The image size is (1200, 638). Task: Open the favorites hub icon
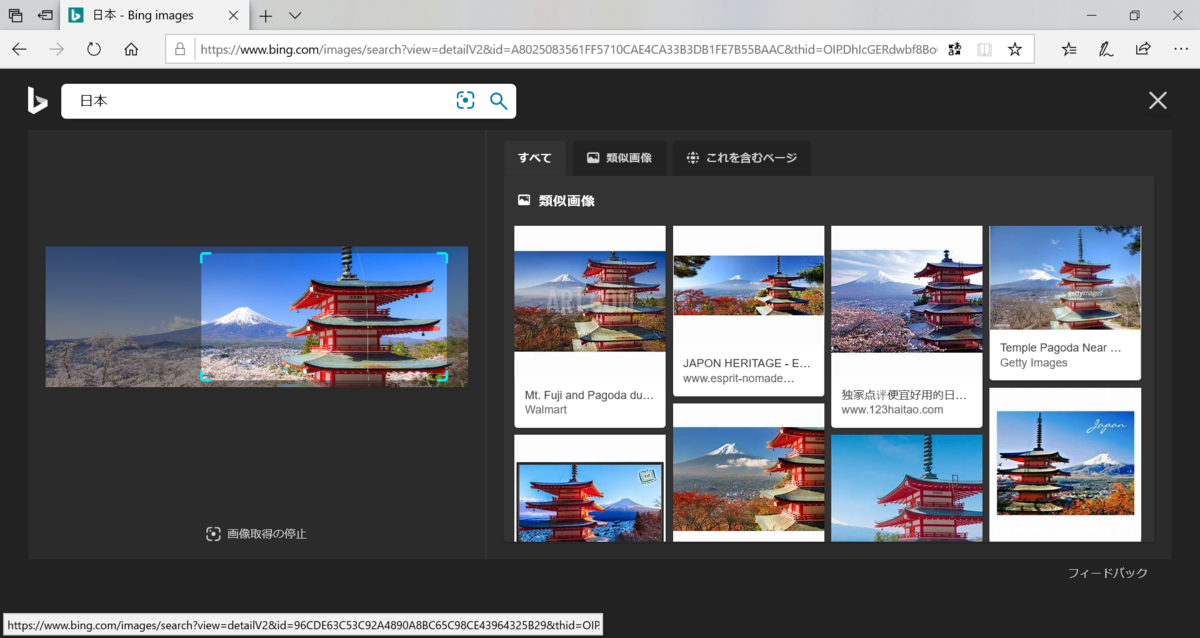tap(1069, 49)
